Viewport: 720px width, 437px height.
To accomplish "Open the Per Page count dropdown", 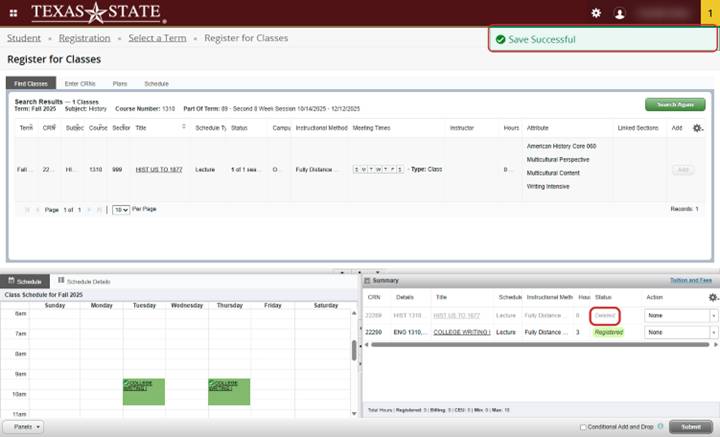I will (120, 209).
